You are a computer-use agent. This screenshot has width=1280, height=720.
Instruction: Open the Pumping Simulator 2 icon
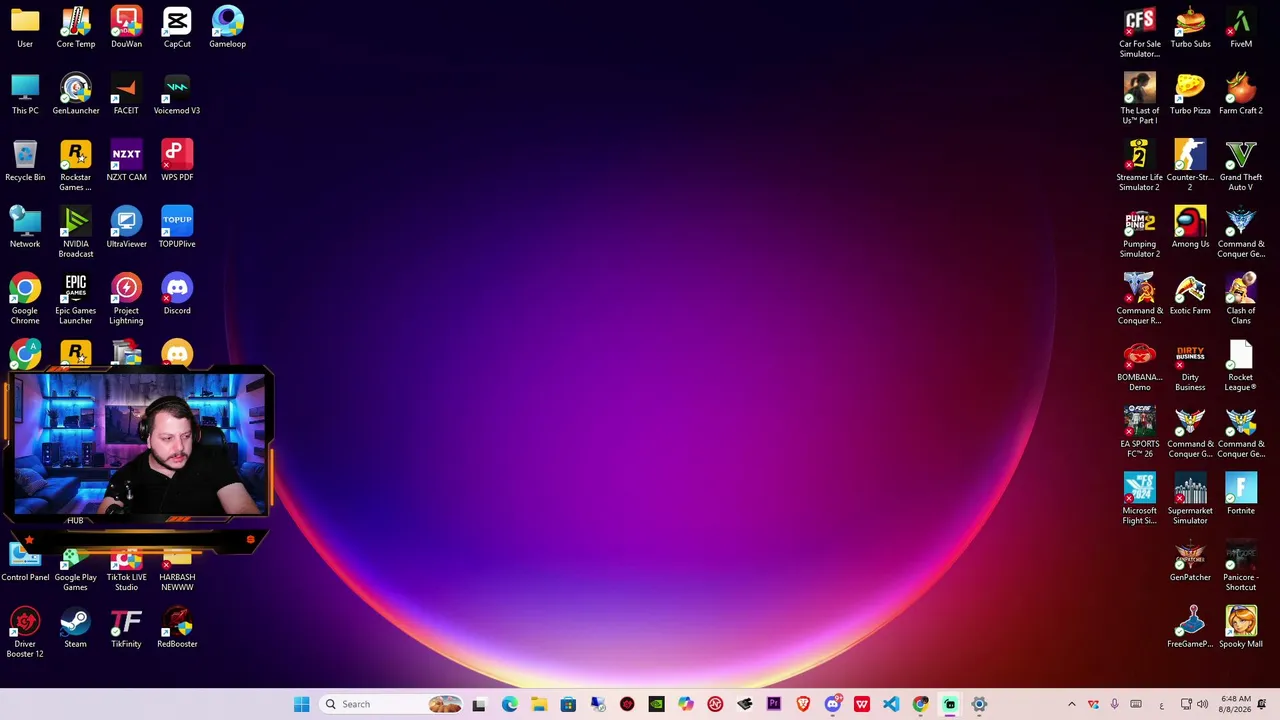tap(1140, 232)
